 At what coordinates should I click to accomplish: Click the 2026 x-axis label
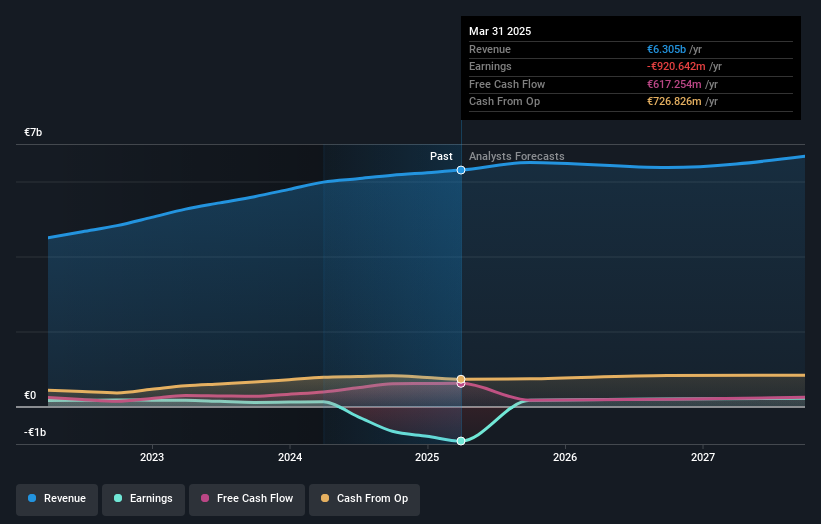click(565, 458)
